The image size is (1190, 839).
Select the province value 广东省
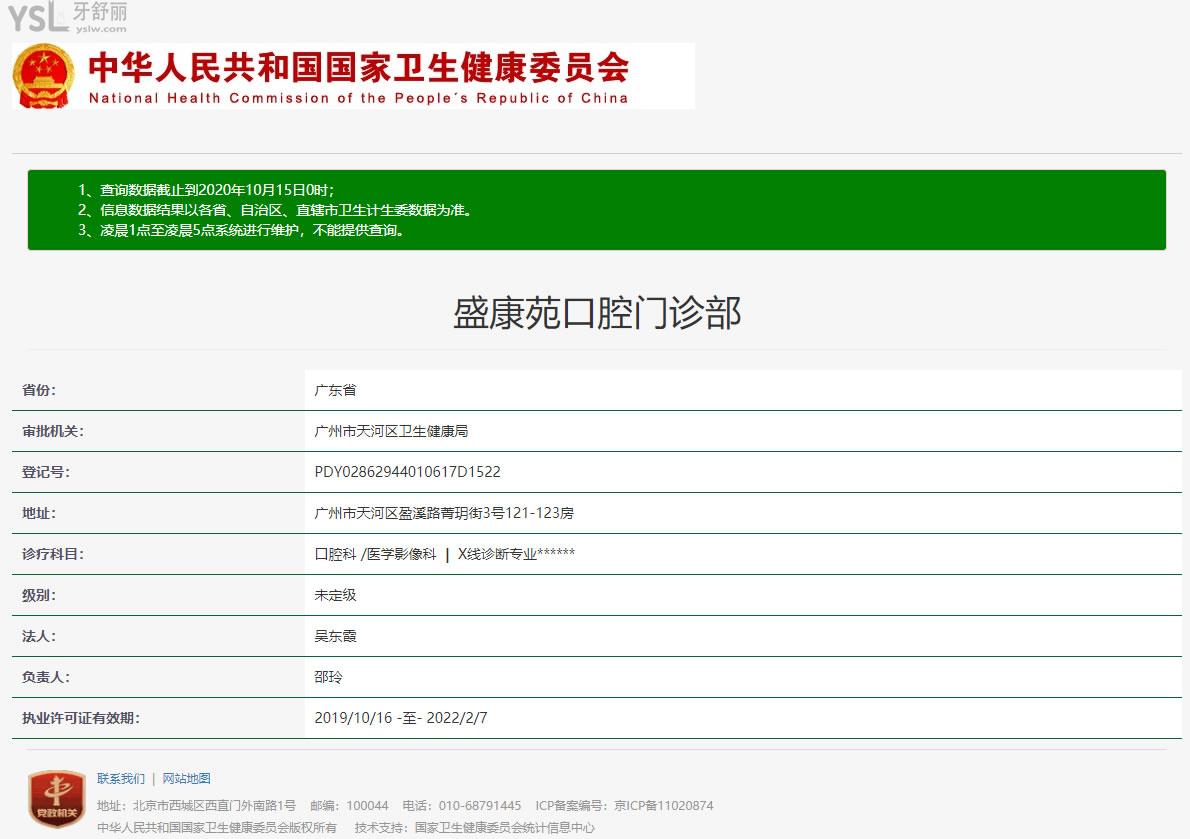pyautogui.click(x=335, y=390)
